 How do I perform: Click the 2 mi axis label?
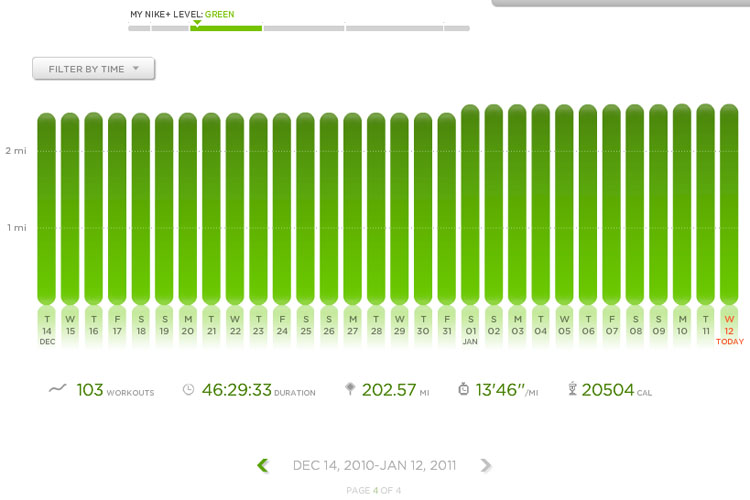(16, 151)
